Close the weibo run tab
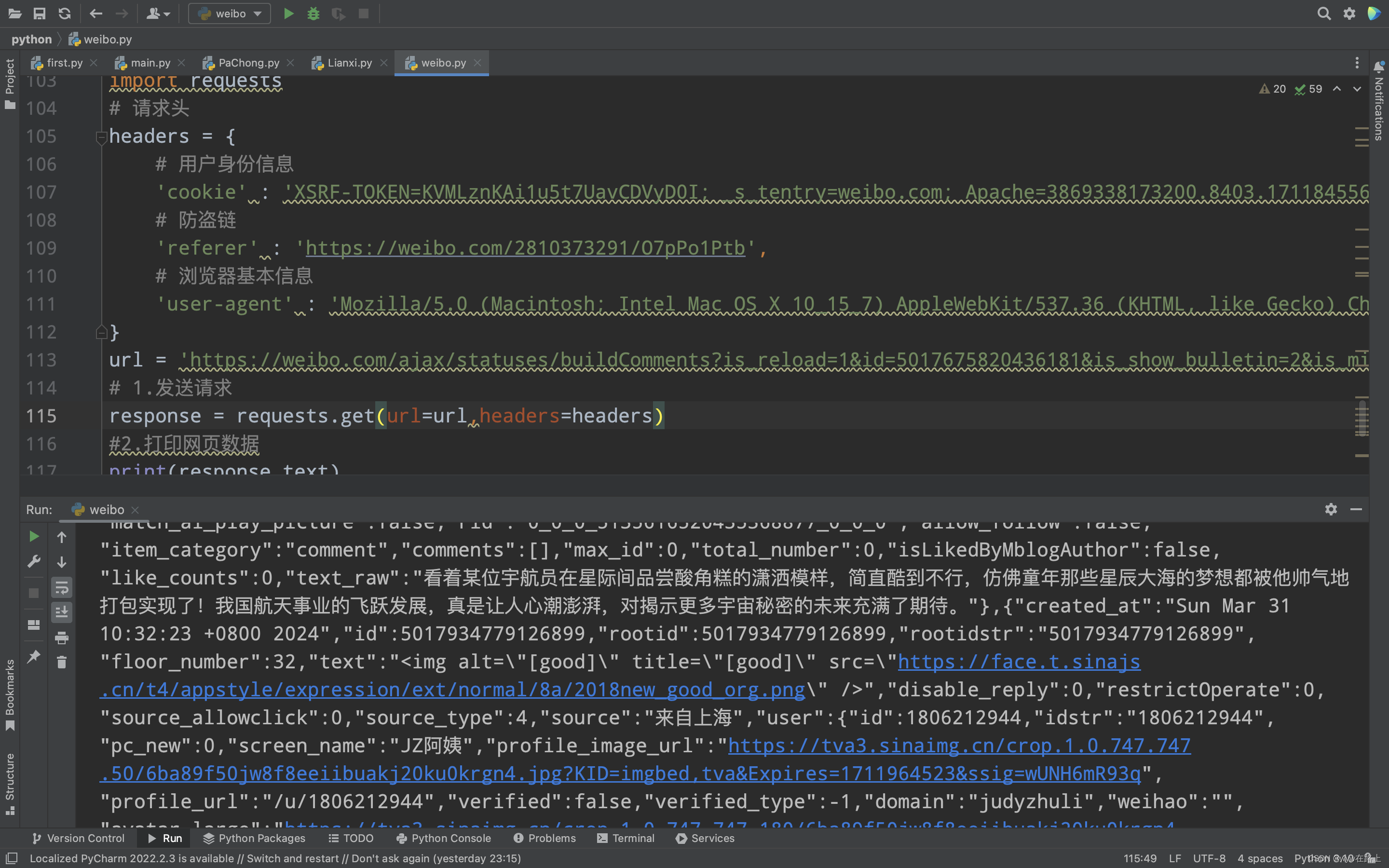The height and width of the screenshot is (868, 1389). 135,510
